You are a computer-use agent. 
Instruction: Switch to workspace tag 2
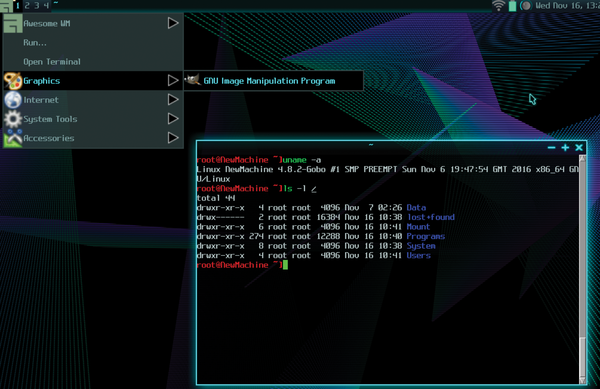(x=27, y=5)
